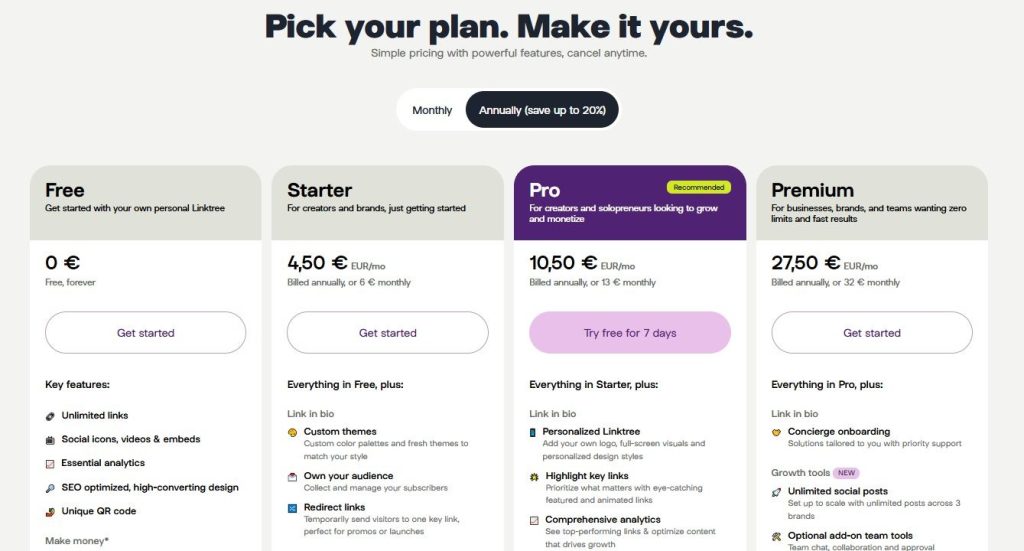The height and width of the screenshot is (551, 1024).
Task: Click the Personalized Linktree icon
Action: pyautogui.click(x=534, y=432)
